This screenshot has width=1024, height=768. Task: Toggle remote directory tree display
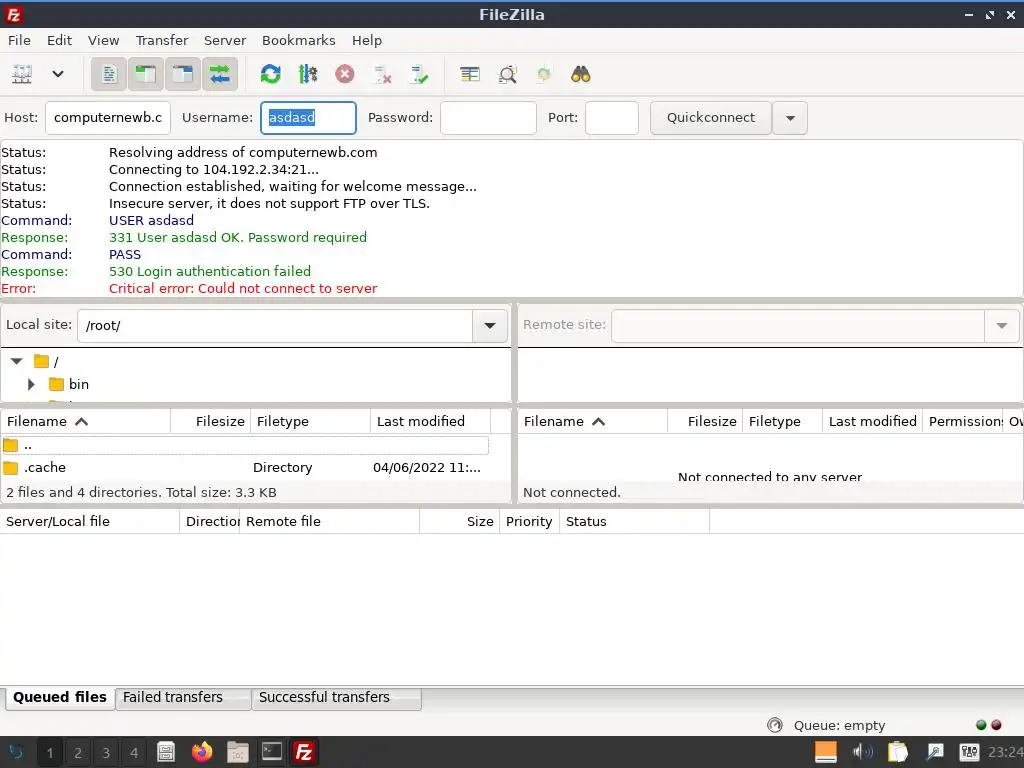183,74
